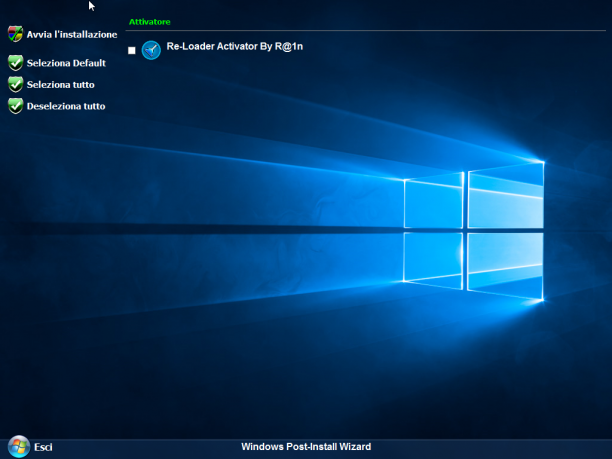Click the Avvia l'installazione shield icon
This screenshot has height=459, width=612.
pos(15,34)
